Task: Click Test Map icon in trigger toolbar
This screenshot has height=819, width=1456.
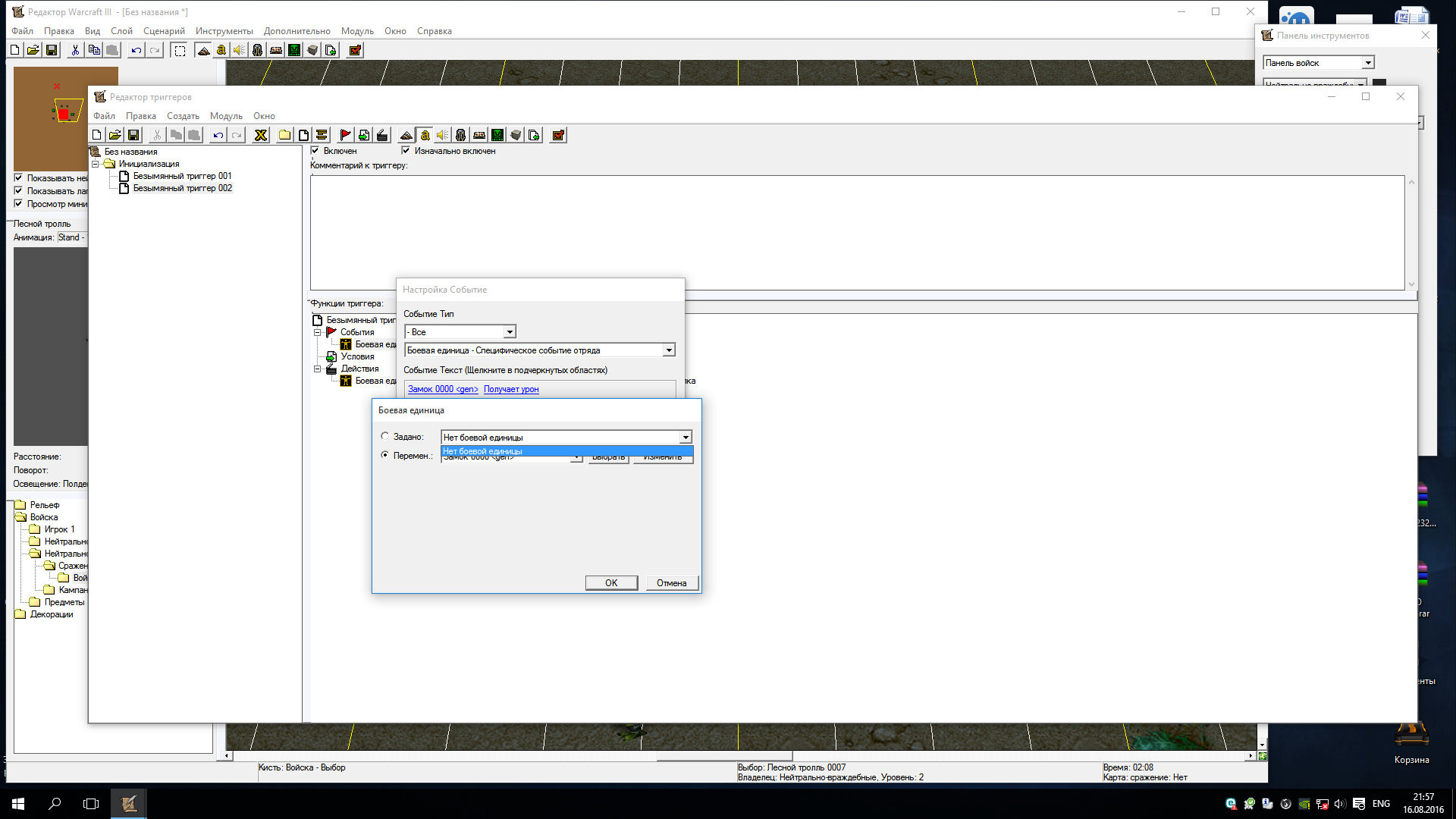Action: coord(558,135)
